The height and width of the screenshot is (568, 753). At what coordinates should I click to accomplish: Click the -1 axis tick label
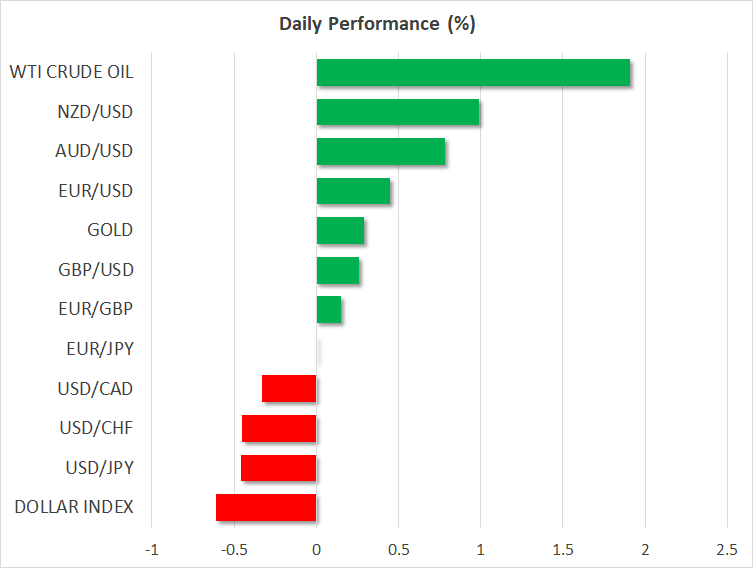(x=152, y=550)
